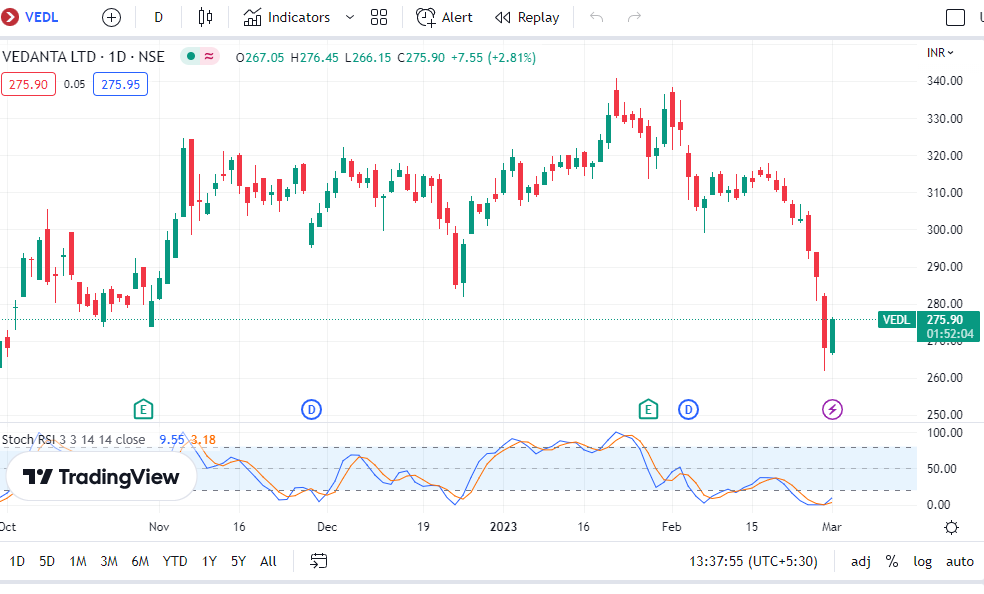Toggle the green market status dot
This screenshot has width=984, height=594.
pyautogui.click(x=191, y=56)
